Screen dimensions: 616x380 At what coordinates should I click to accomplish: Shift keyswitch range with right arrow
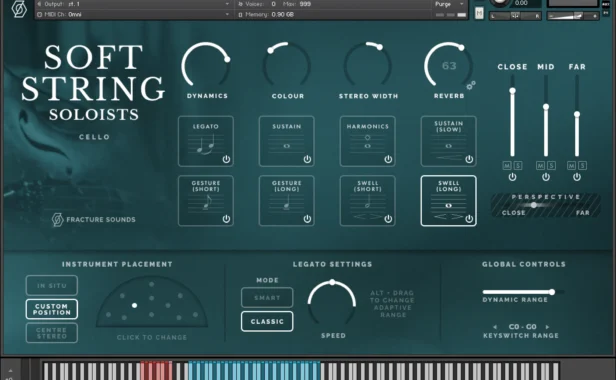tap(547, 327)
